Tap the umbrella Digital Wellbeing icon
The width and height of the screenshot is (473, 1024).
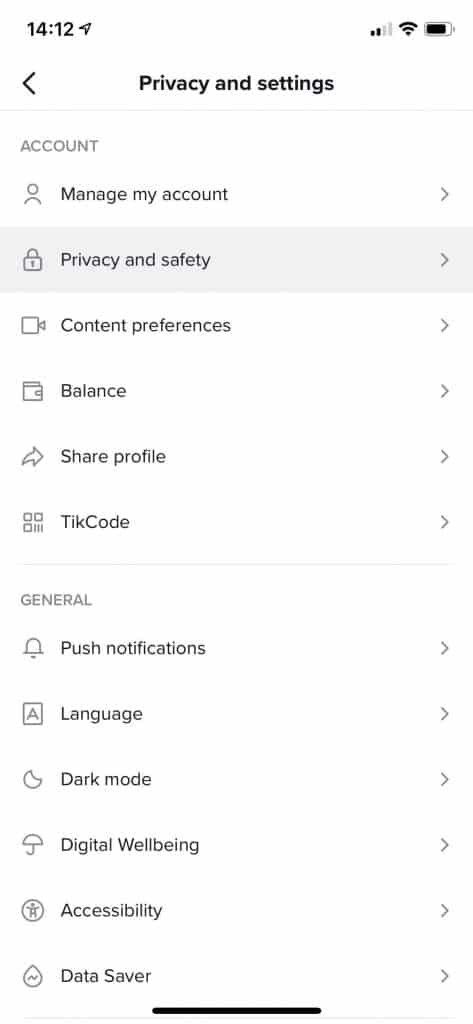pos(33,845)
